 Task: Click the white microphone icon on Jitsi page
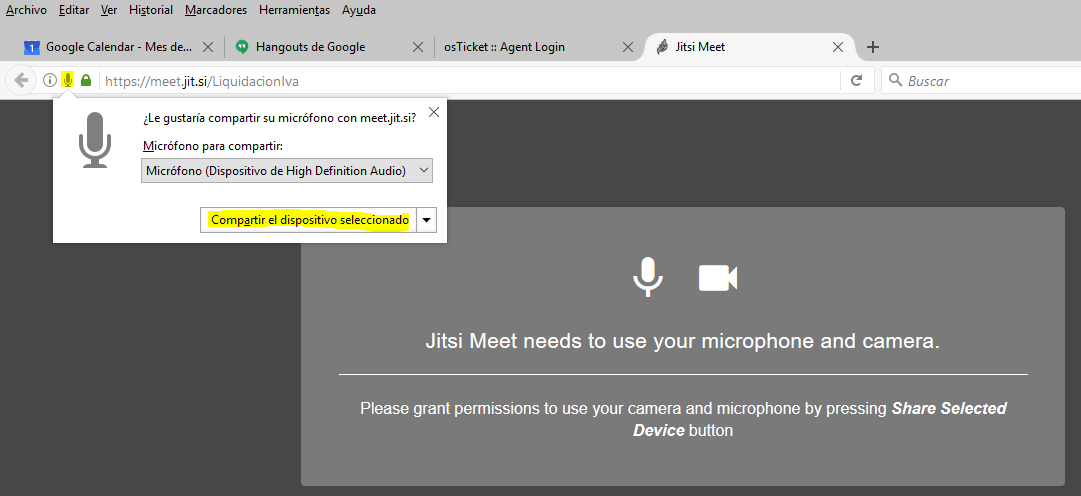click(x=648, y=277)
